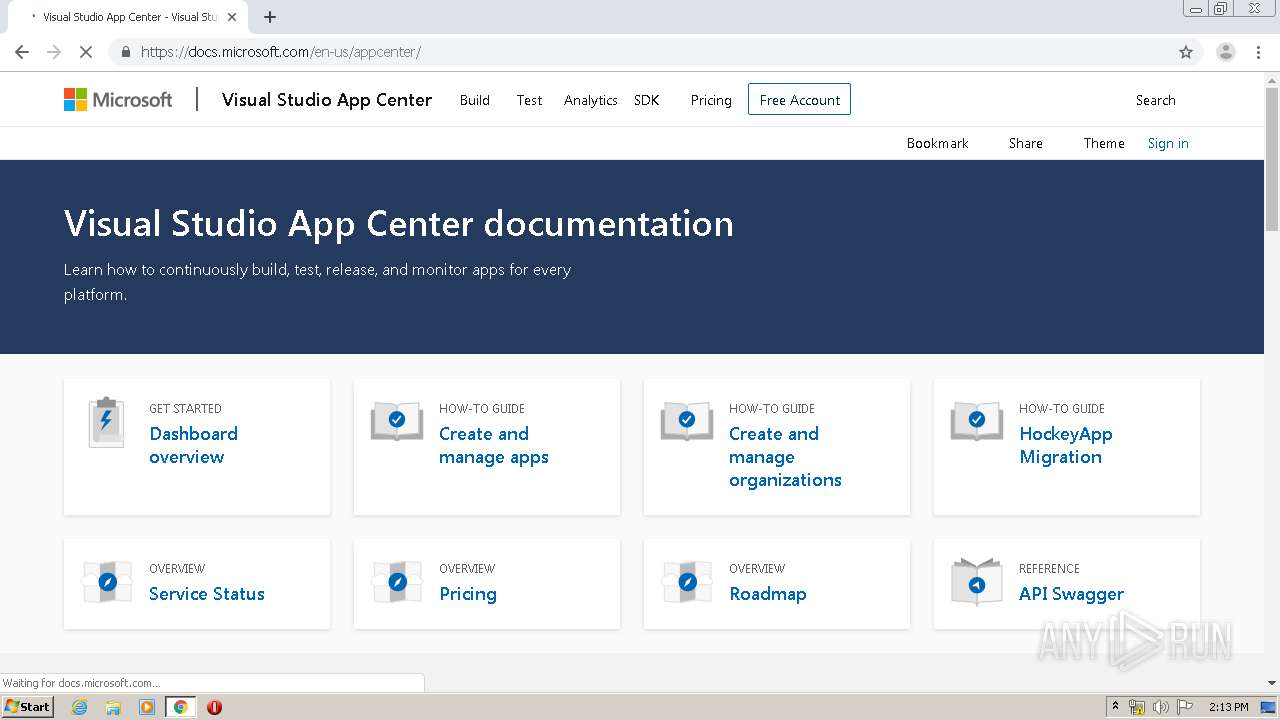Open the Build menu item
The height and width of the screenshot is (720, 1280).
click(475, 100)
